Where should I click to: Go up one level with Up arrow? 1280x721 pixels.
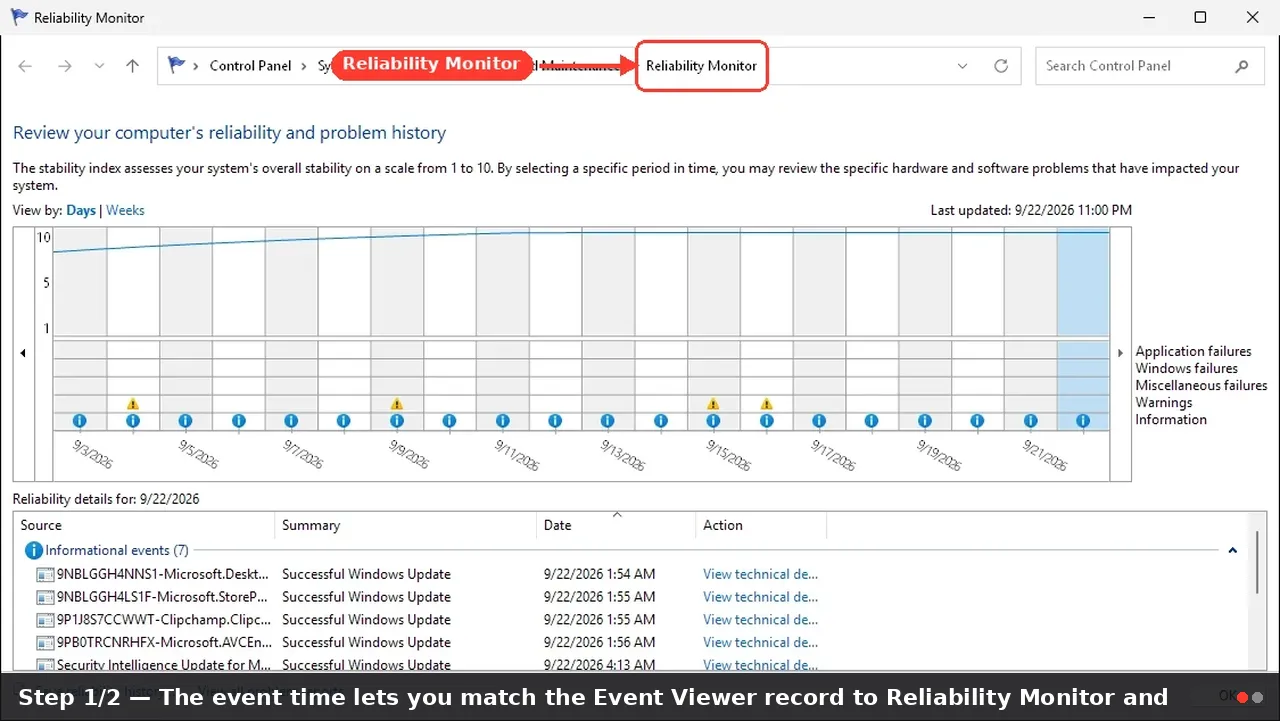[x=133, y=66]
